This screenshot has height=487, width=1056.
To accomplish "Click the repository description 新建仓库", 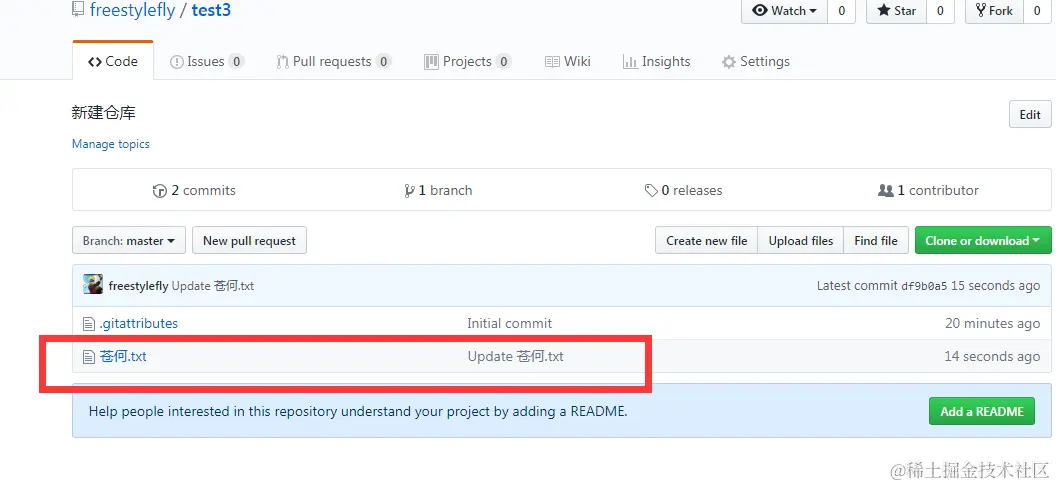I will 104,112.
